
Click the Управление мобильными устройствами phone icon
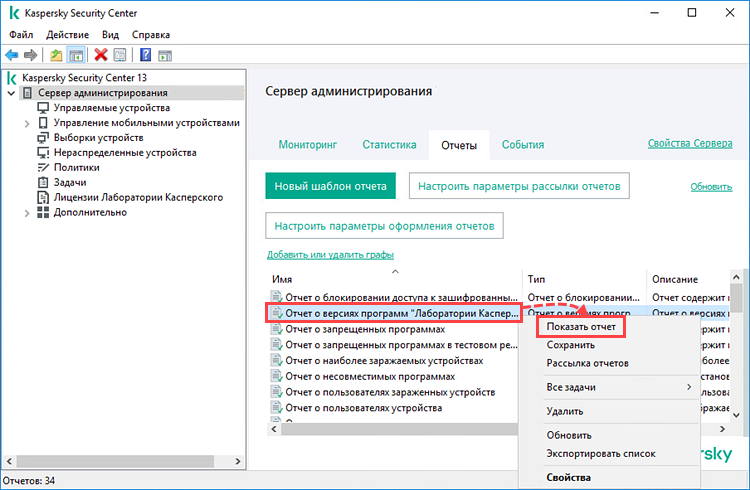pos(43,123)
